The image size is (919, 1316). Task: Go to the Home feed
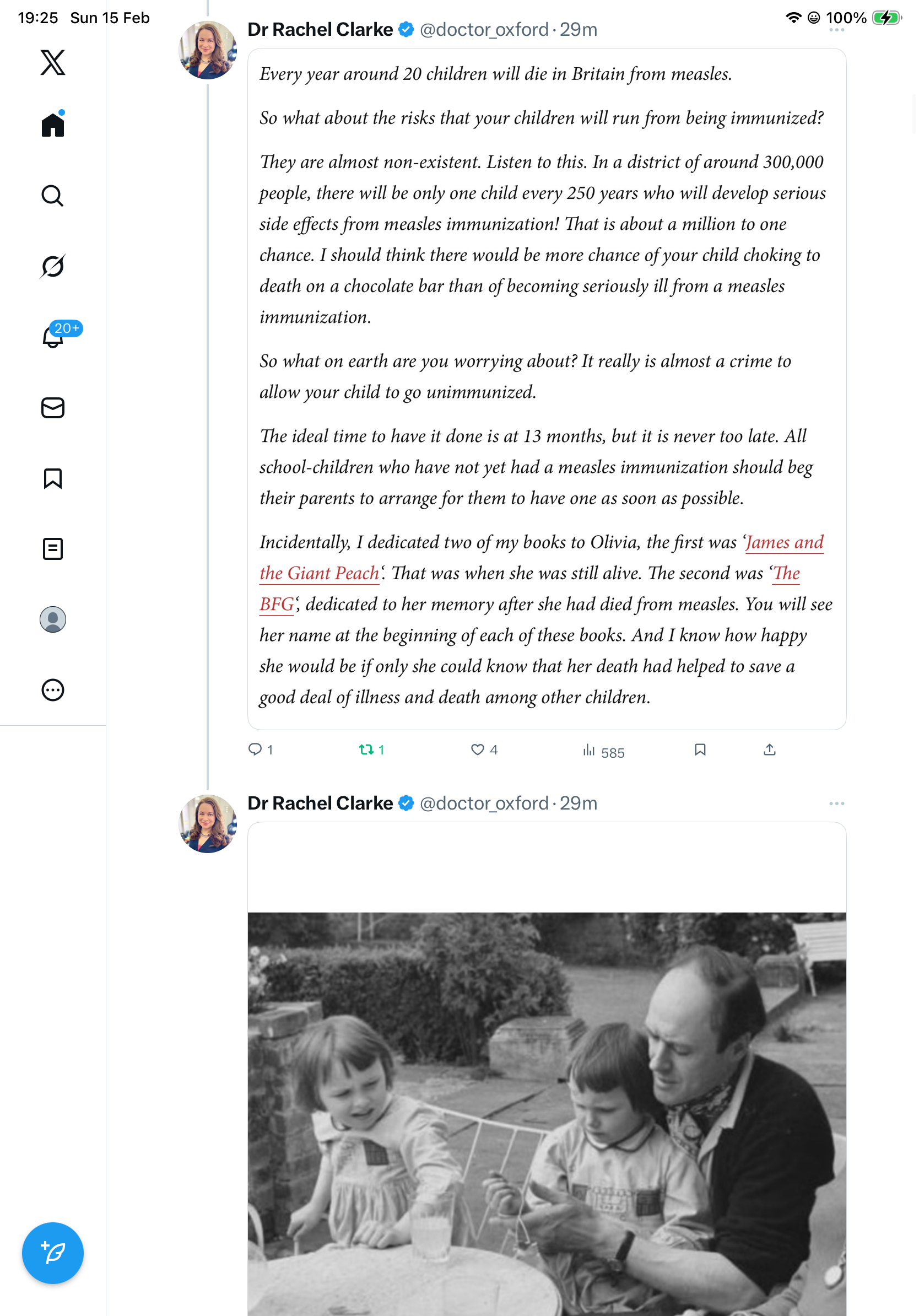(x=53, y=125)
